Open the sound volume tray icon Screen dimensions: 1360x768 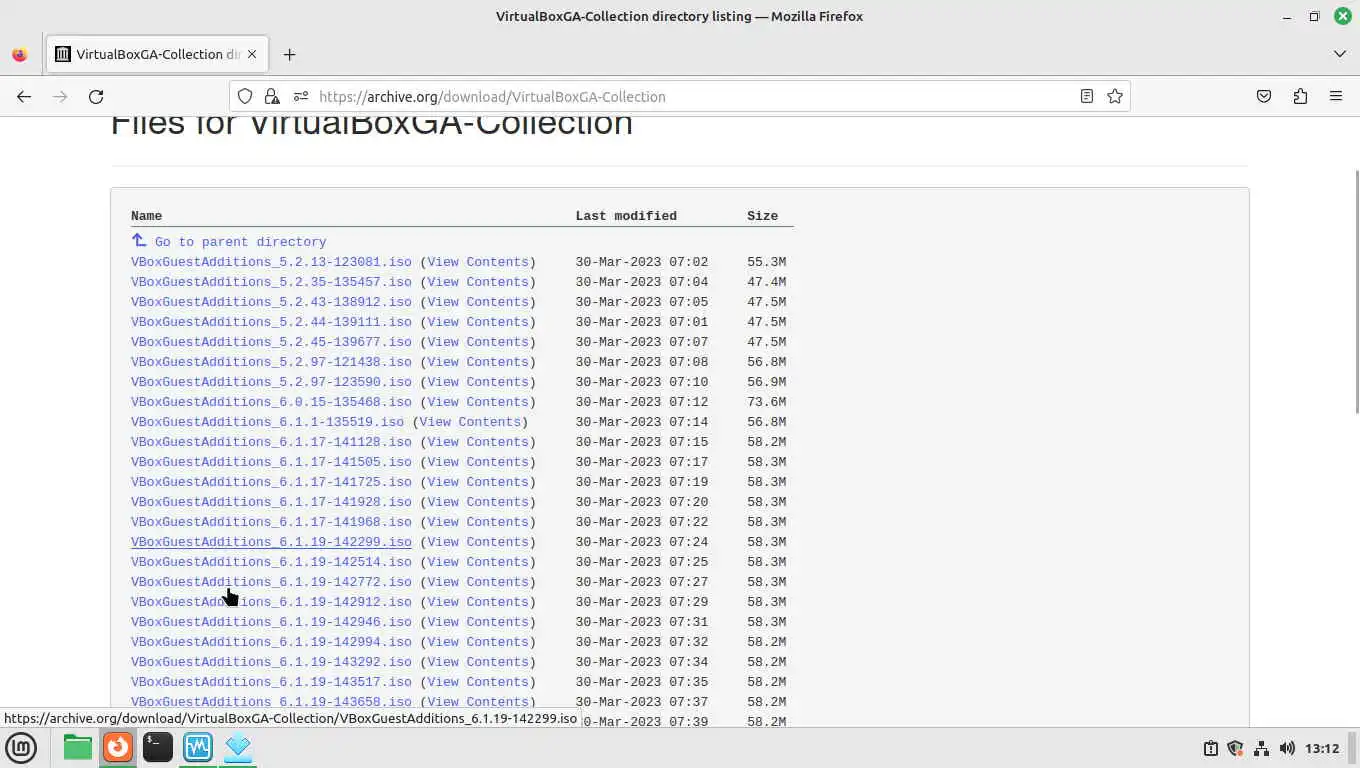coord(1287,748)
